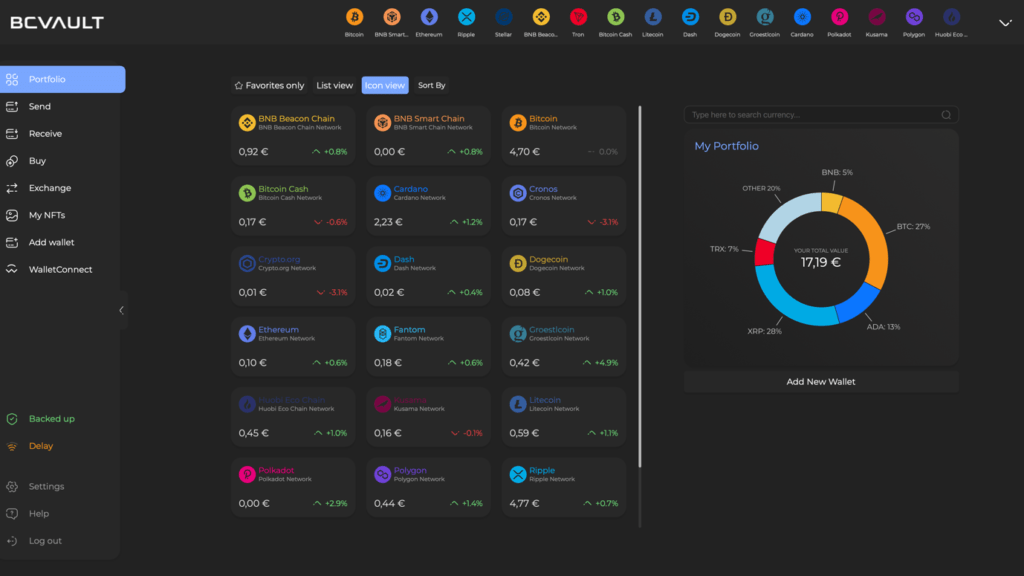
Task: Open the Dogecoin network from the top bar
Action: click(727, 17)
